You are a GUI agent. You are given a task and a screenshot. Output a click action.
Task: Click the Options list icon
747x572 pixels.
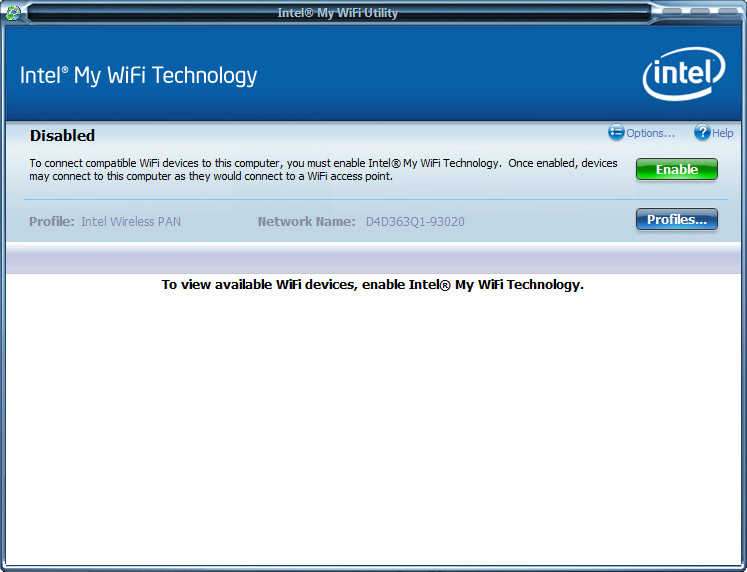(x=616, y=132)
